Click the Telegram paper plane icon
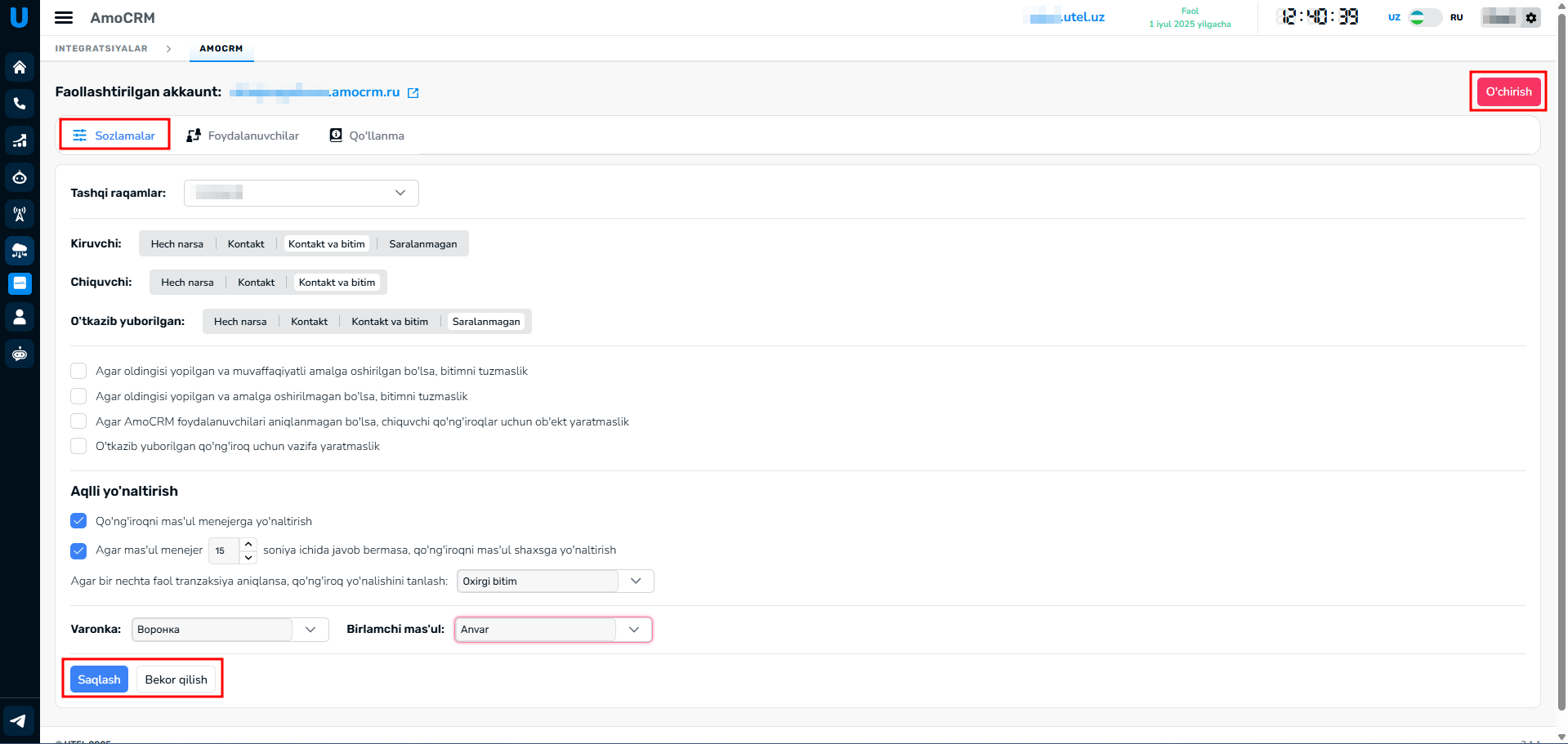The height and width of the screenshot is (744, 1568). point(19,721)
